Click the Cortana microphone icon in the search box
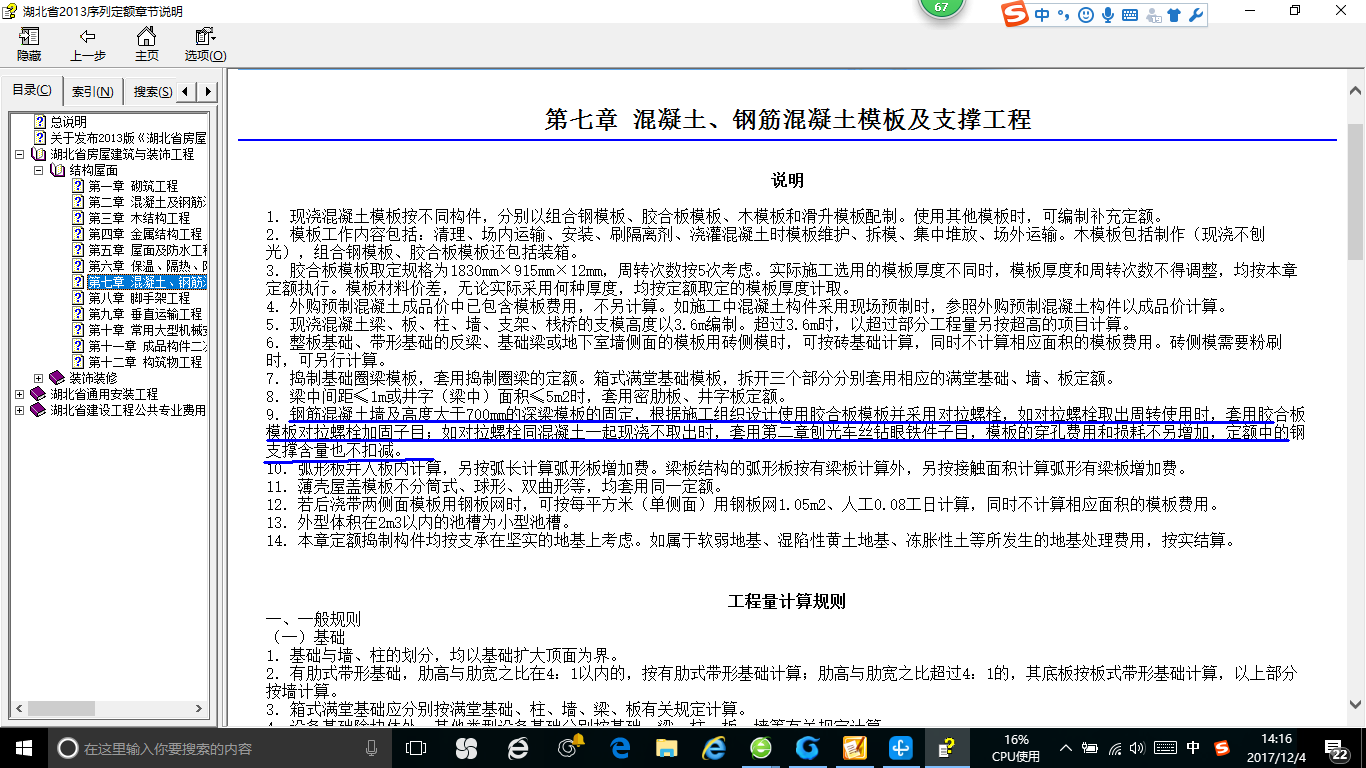 click(372, 748)
